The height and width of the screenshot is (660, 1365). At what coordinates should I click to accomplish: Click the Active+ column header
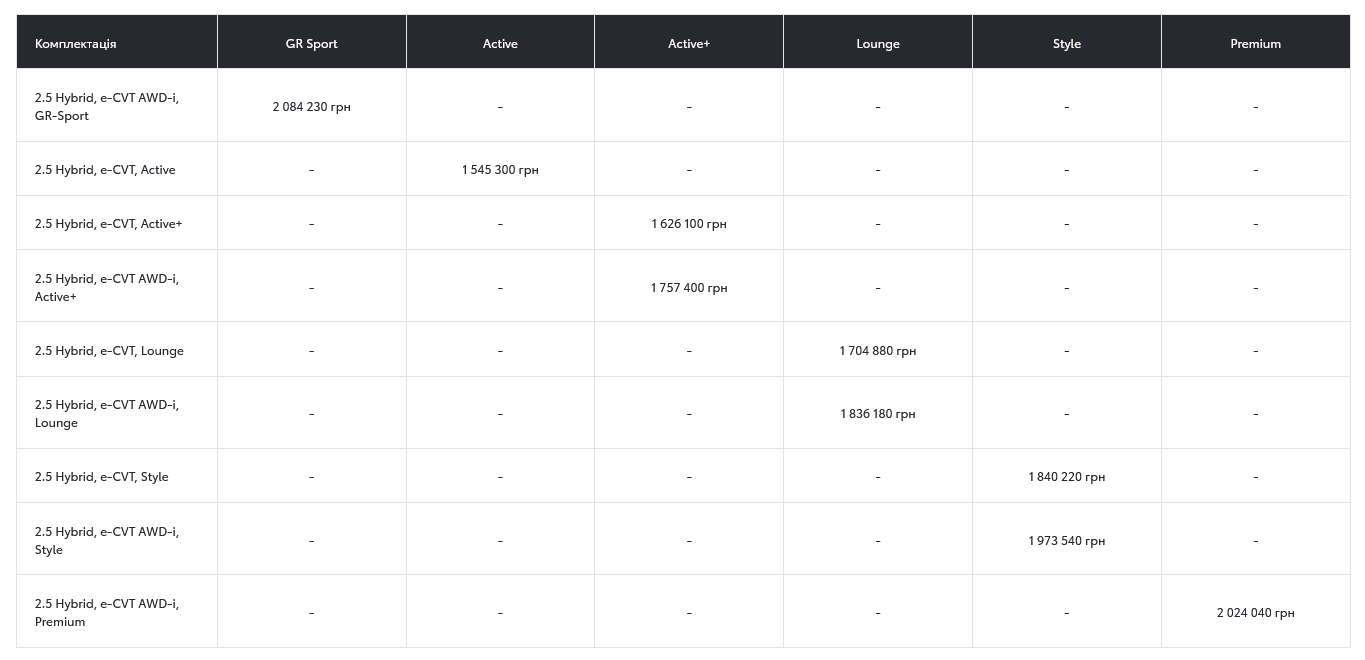pyautogui.click(x=689, y=44)
